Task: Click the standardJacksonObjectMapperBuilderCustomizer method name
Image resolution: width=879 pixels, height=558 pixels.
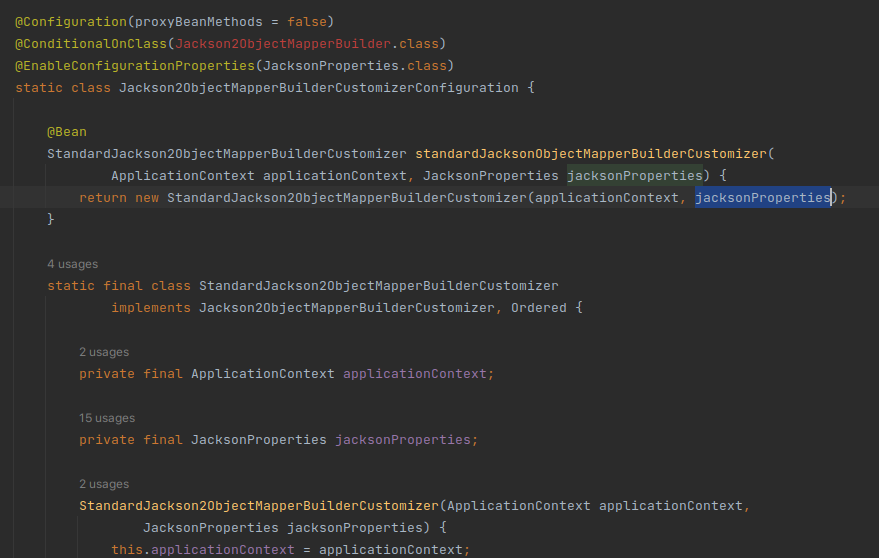Action: click(x=591, y=154)
